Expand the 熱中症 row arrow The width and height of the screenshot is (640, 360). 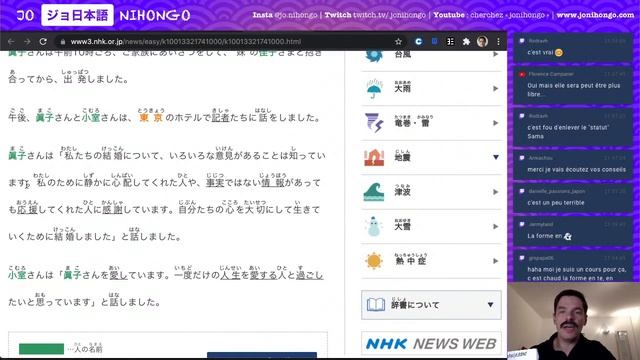(496, 261)
